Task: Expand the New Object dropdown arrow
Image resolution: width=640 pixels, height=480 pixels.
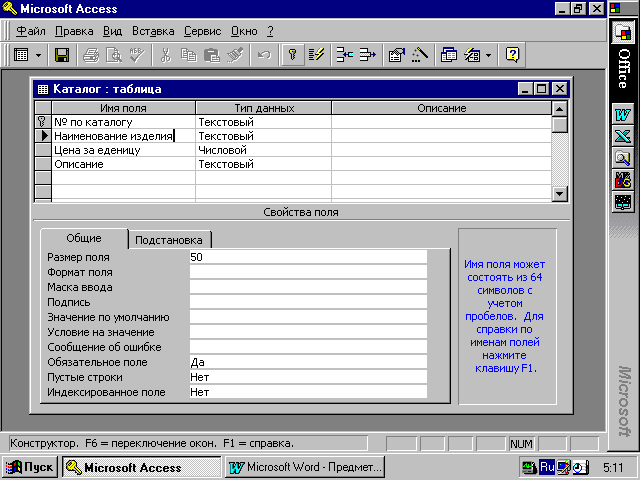Action: (x=489, y=55)
